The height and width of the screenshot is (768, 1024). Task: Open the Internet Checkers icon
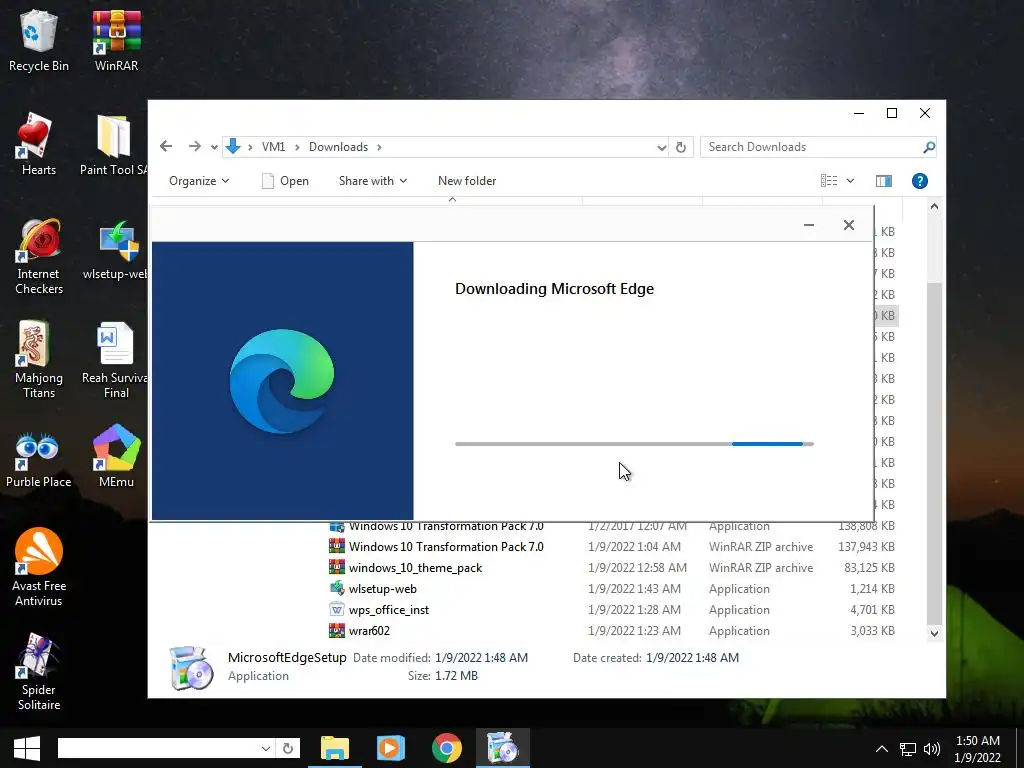coord(39,257)
